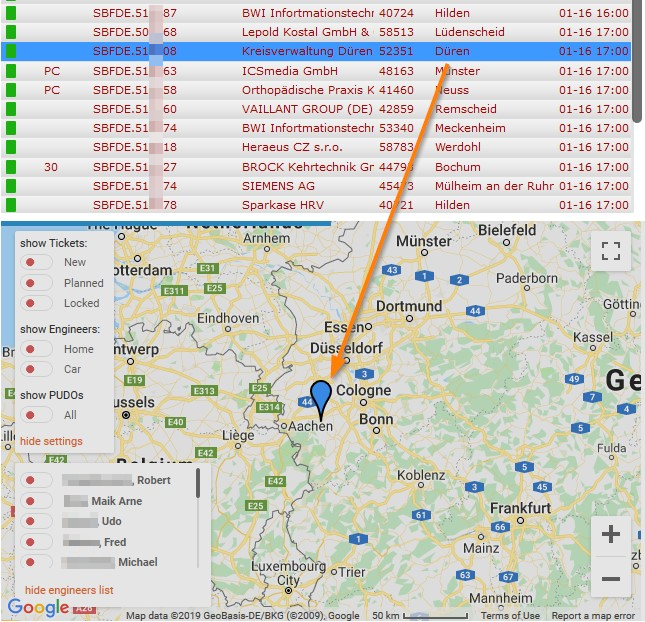Image resolution: width=645 pixels, height=622 pixels.
Task: Open the map in fullscreen view
Action: click(x=611, y=251)
